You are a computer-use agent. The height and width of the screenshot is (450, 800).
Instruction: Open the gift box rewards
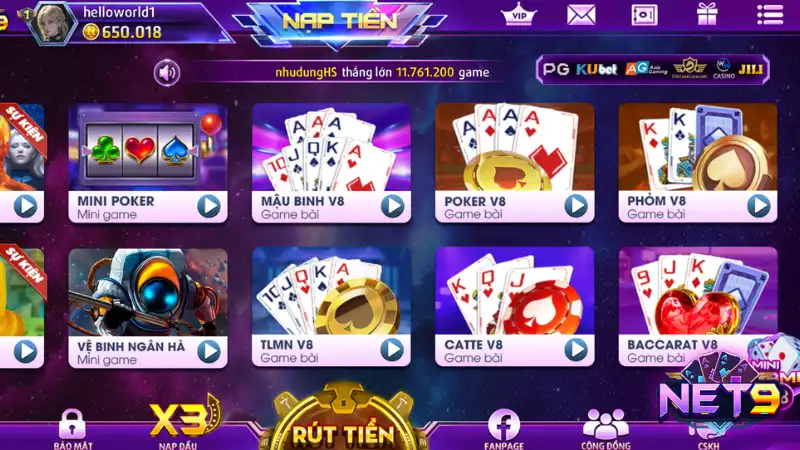707,14
